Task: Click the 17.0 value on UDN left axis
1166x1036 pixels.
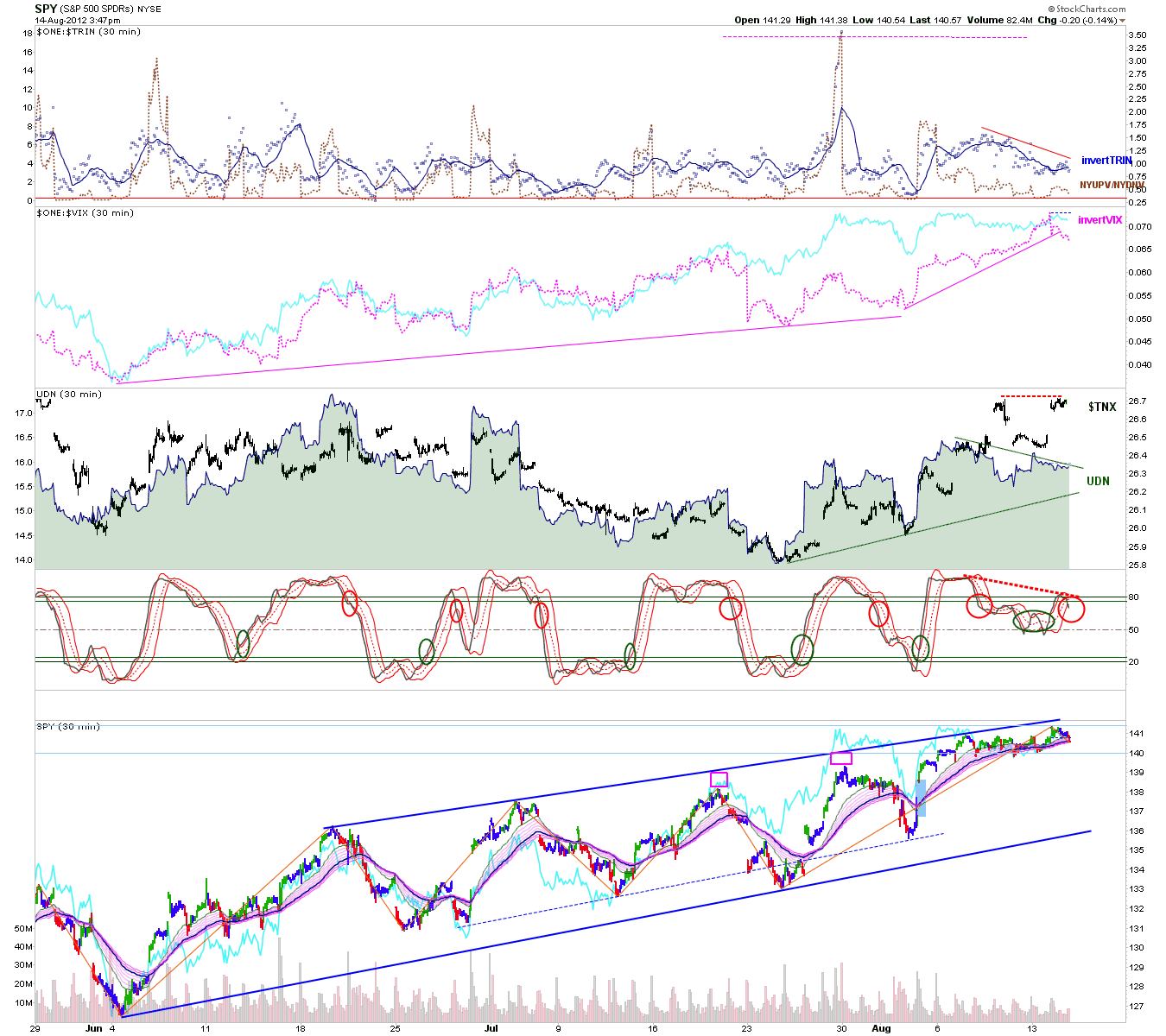Action: pos(22,414)
